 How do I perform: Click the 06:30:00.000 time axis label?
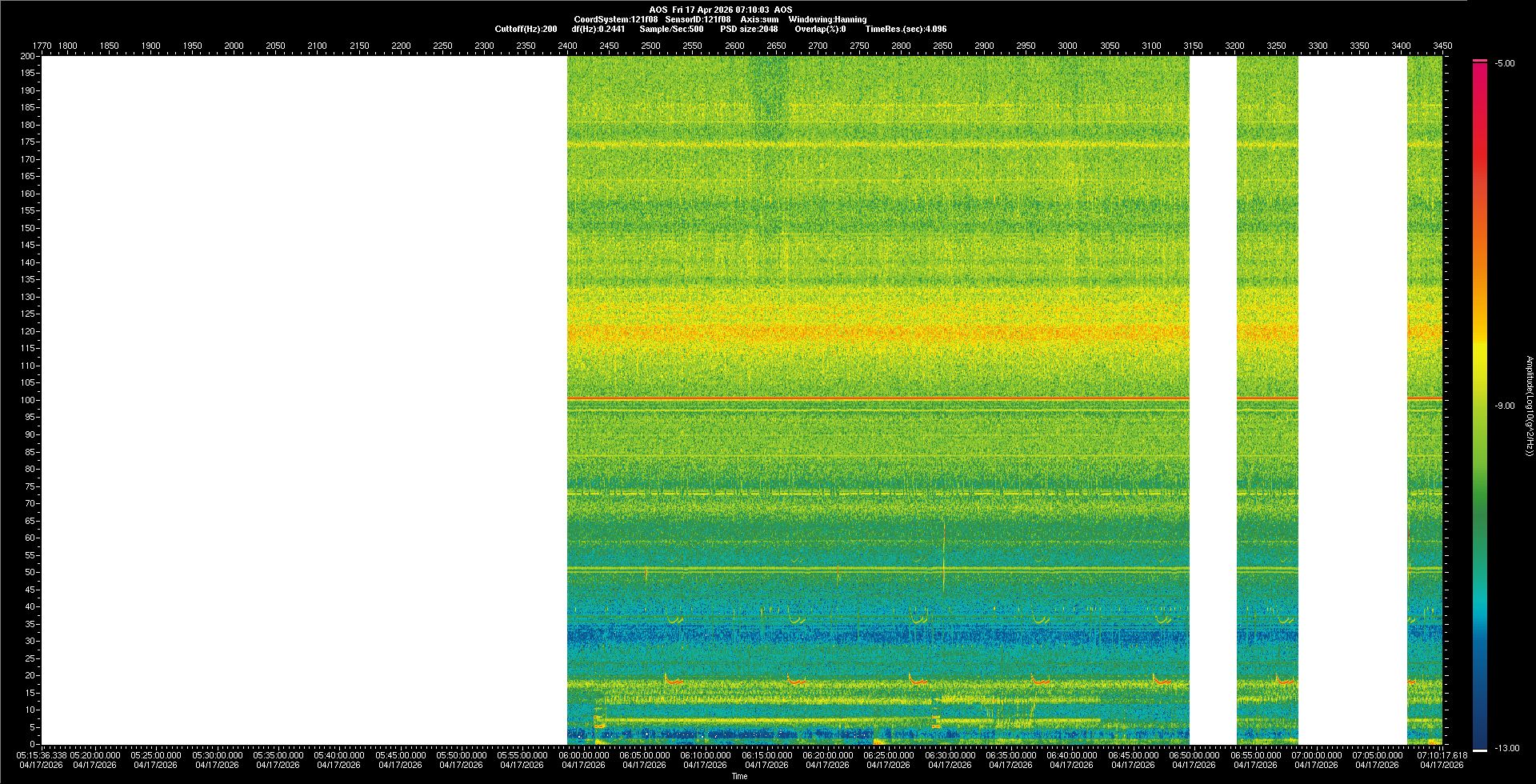coord(950,755)
